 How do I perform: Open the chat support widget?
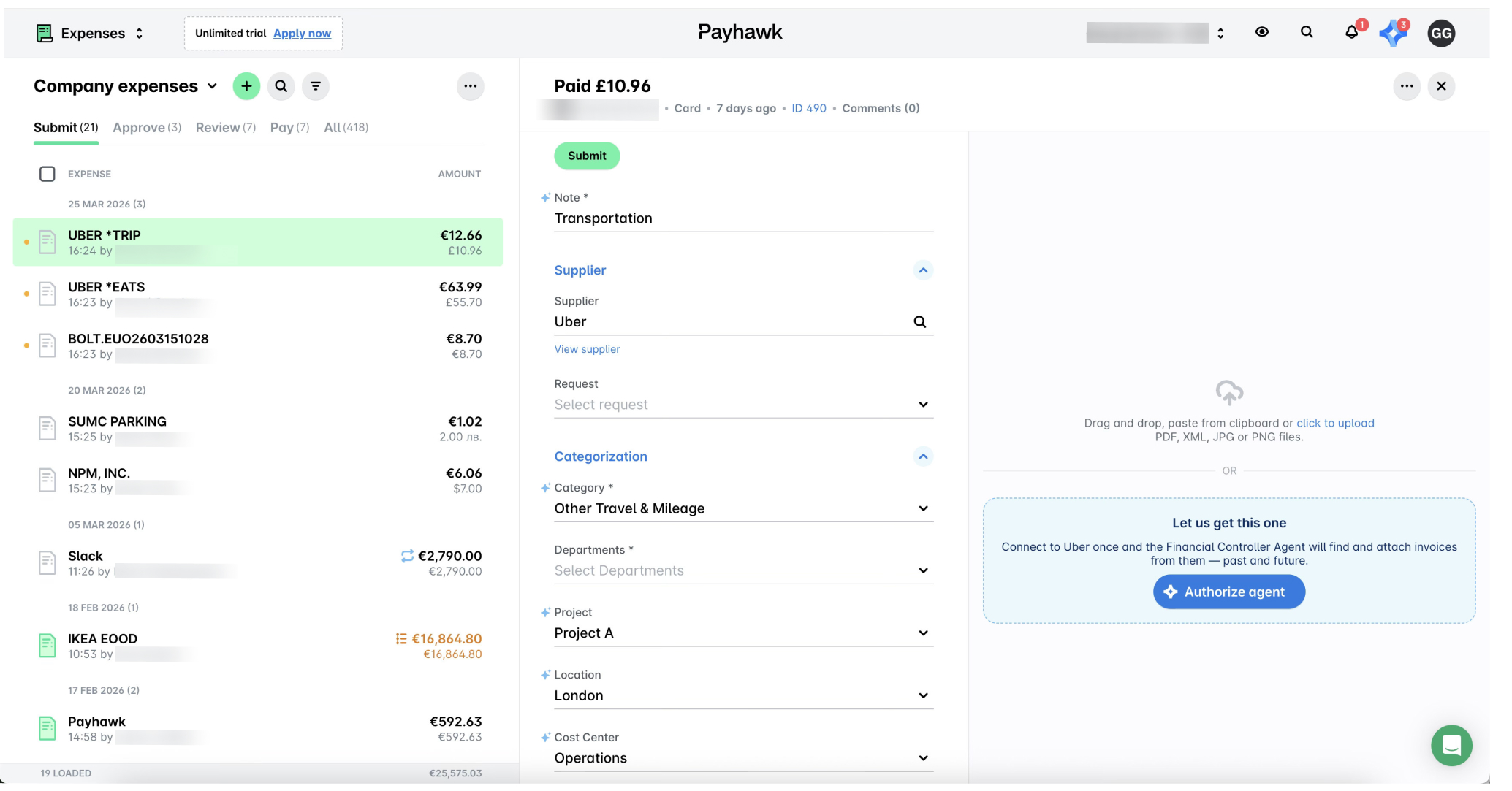[1451, 745]
